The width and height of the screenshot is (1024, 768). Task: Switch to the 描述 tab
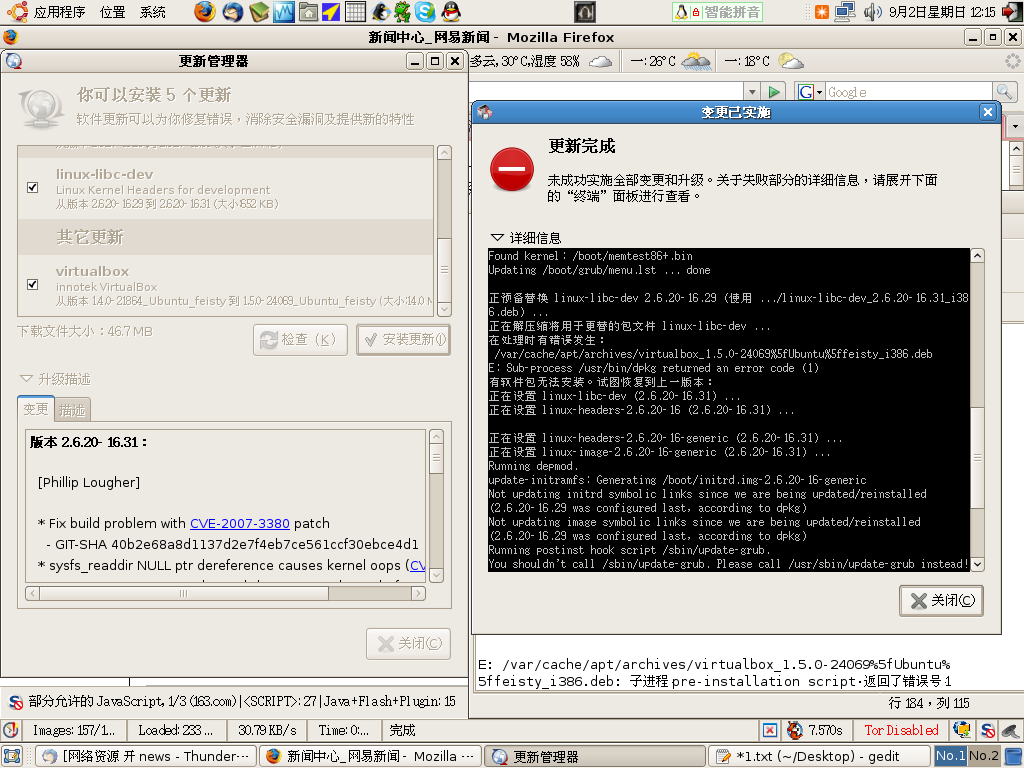click(x=72, y=410)
